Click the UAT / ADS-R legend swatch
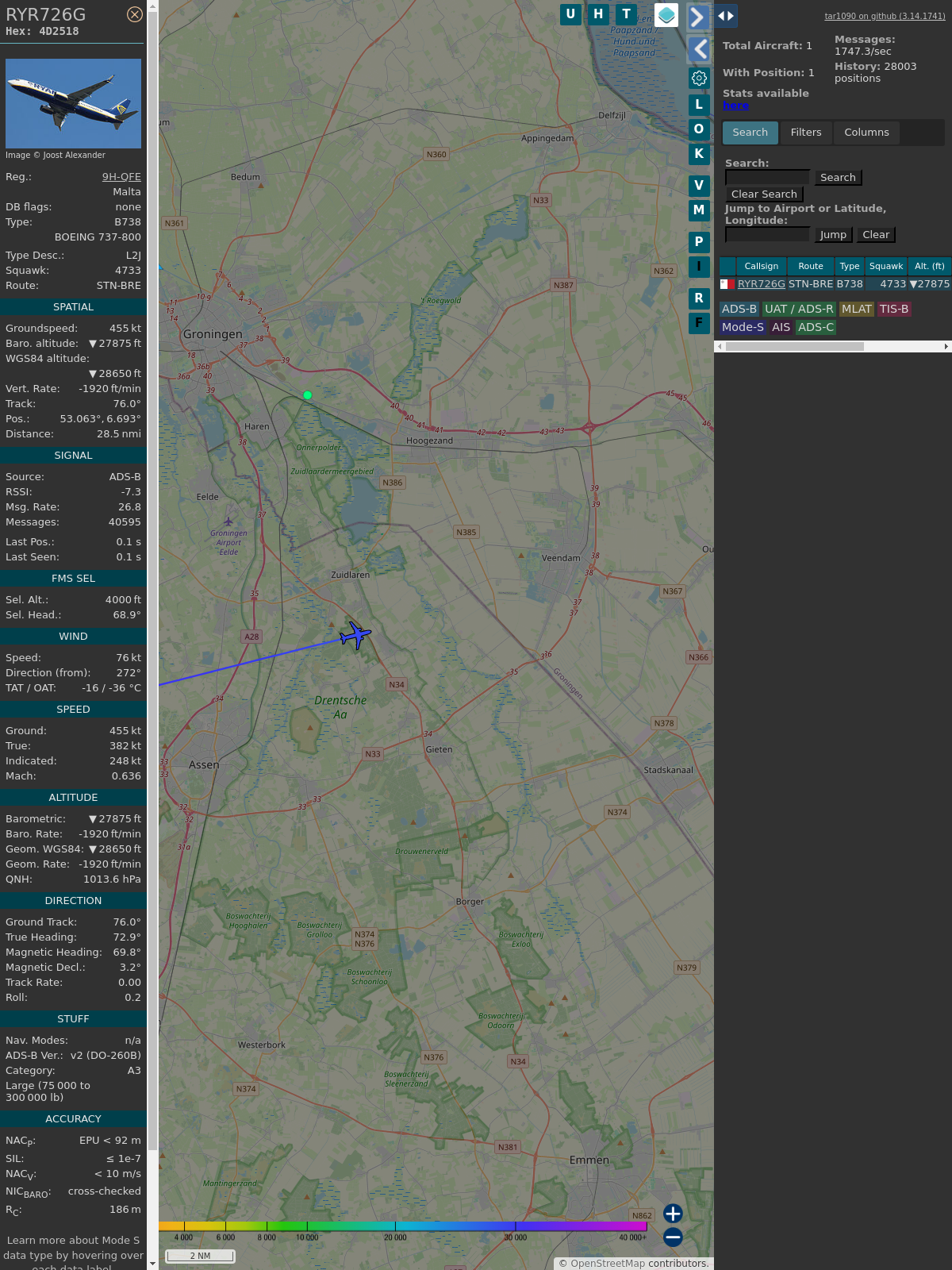The image size is (952, 1270). click(x=799, y=310)
